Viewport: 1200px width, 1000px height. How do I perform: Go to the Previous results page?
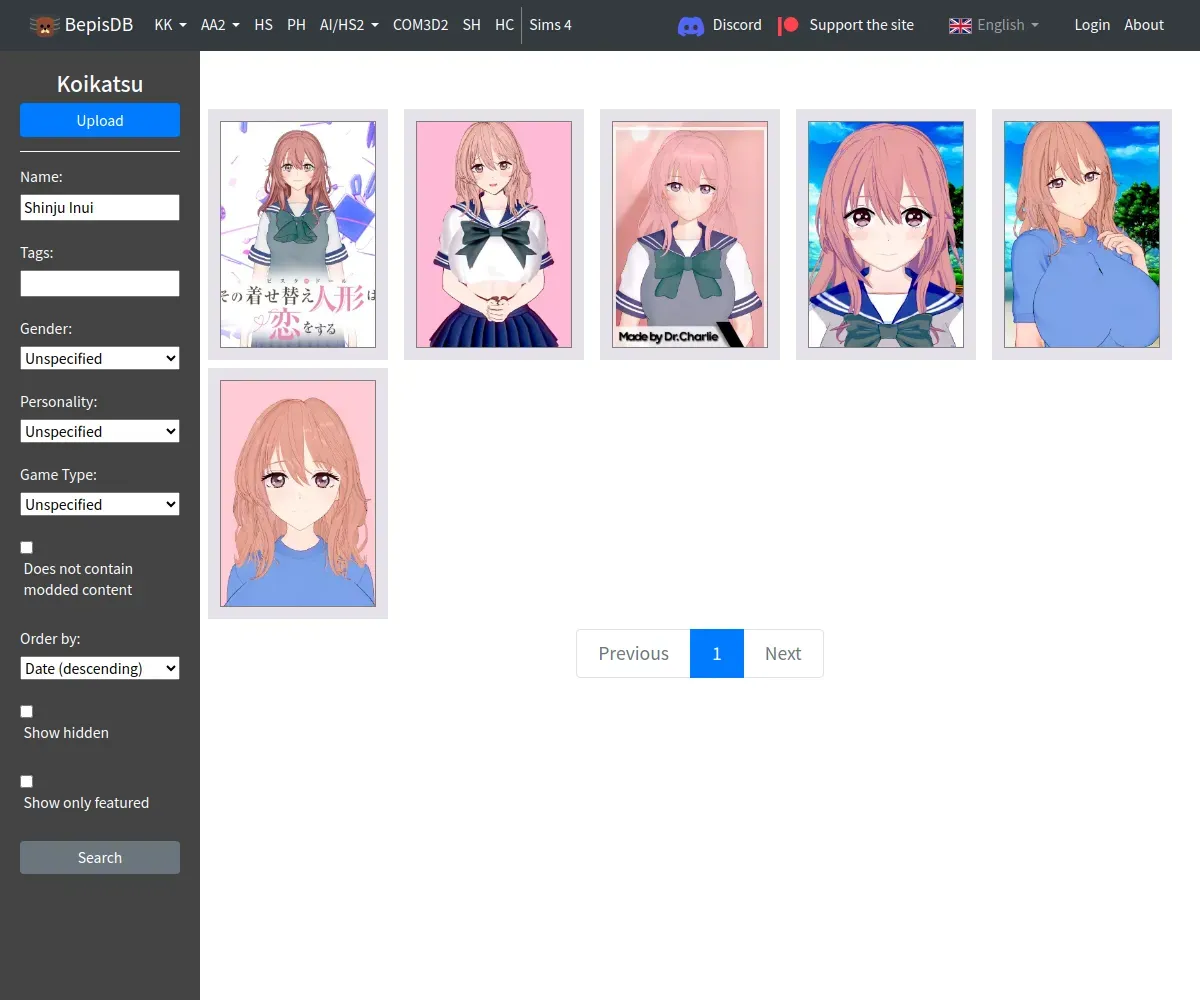pos(633,653)
